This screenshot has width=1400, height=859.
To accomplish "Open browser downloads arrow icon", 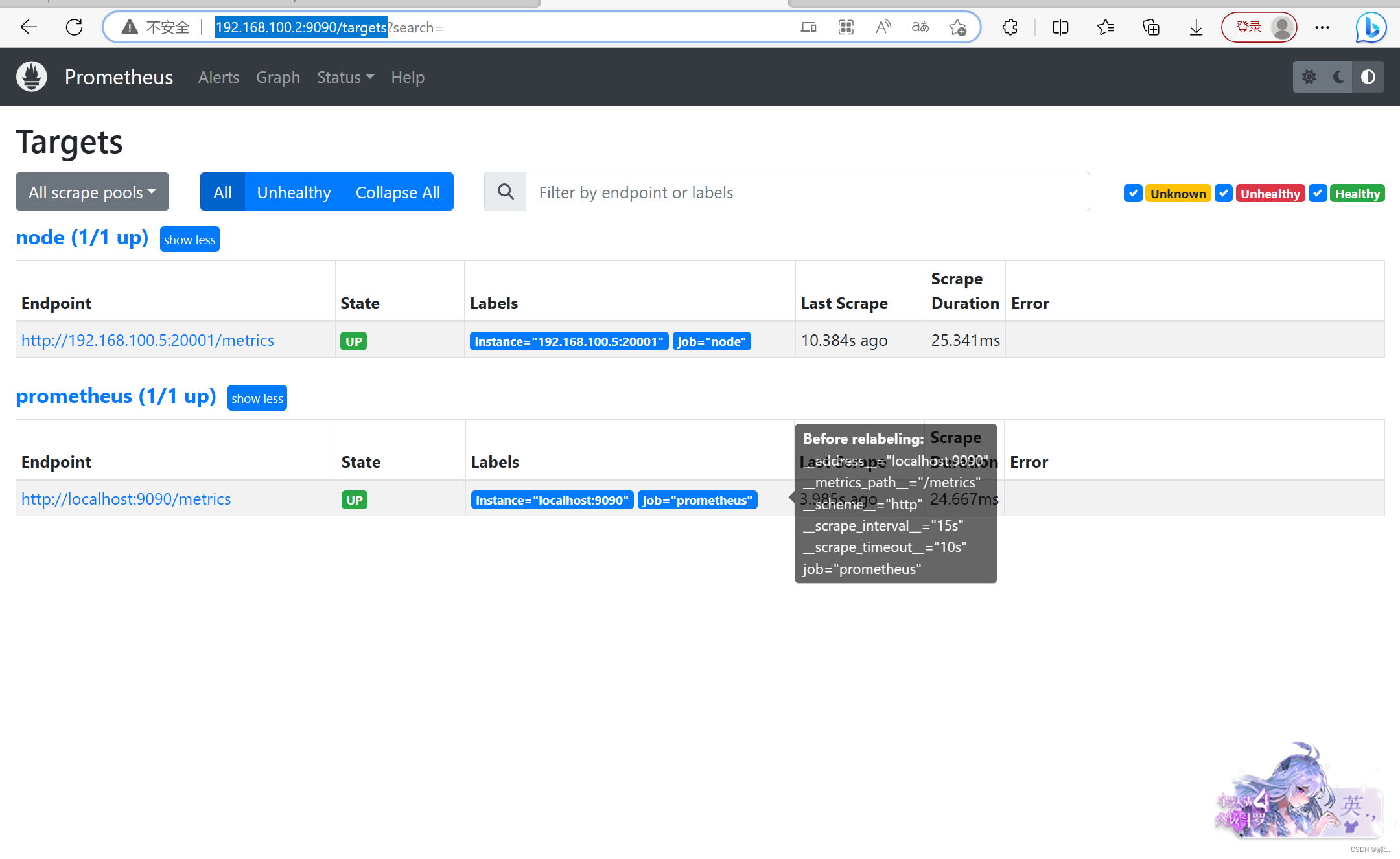I will 1196,27.
